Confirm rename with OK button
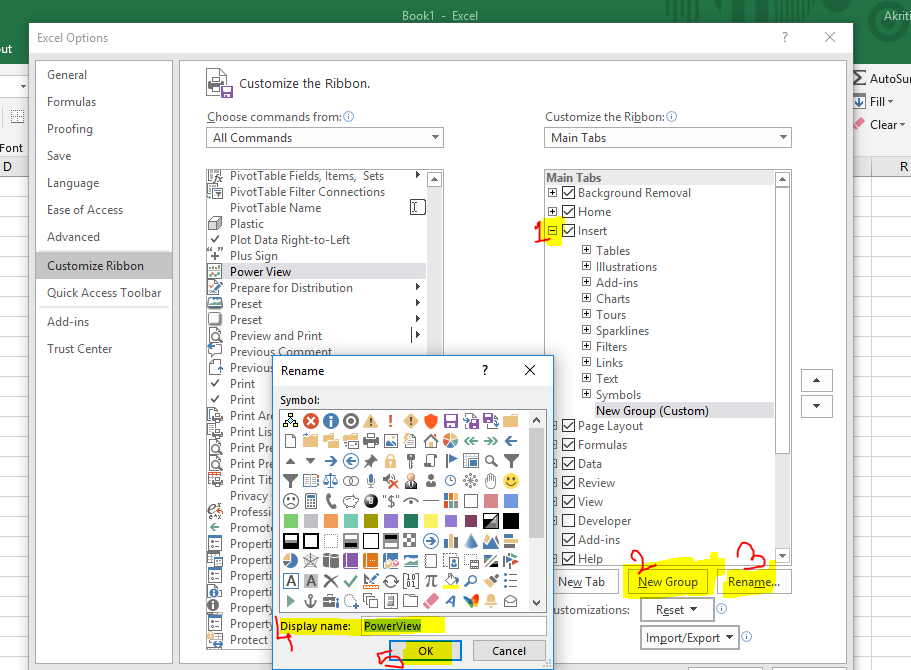This screenshot has height=670, width=911. point(425,651)
